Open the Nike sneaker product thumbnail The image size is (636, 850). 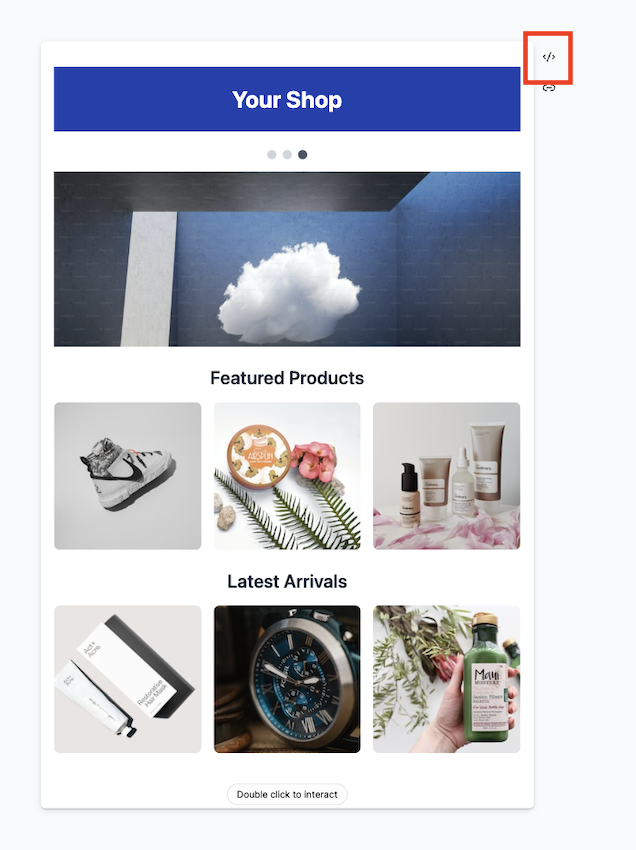coord(127,475)
